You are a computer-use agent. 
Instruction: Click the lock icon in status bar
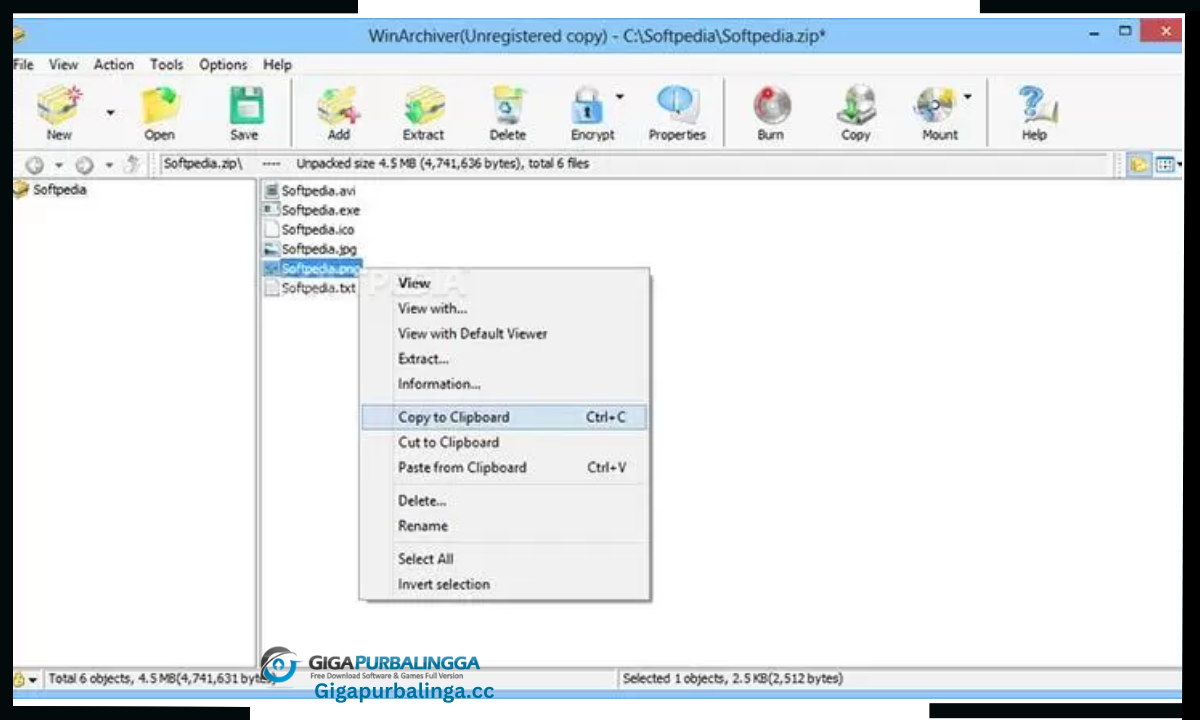coord(20,679)
